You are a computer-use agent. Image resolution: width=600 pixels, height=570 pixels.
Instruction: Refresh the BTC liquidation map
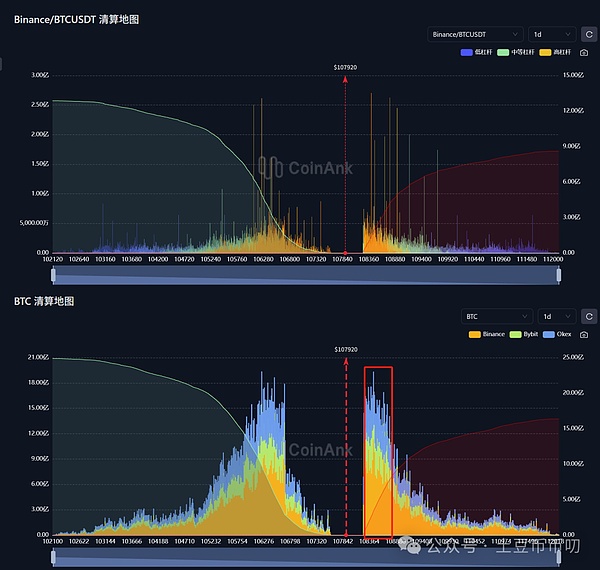[589, 316]
